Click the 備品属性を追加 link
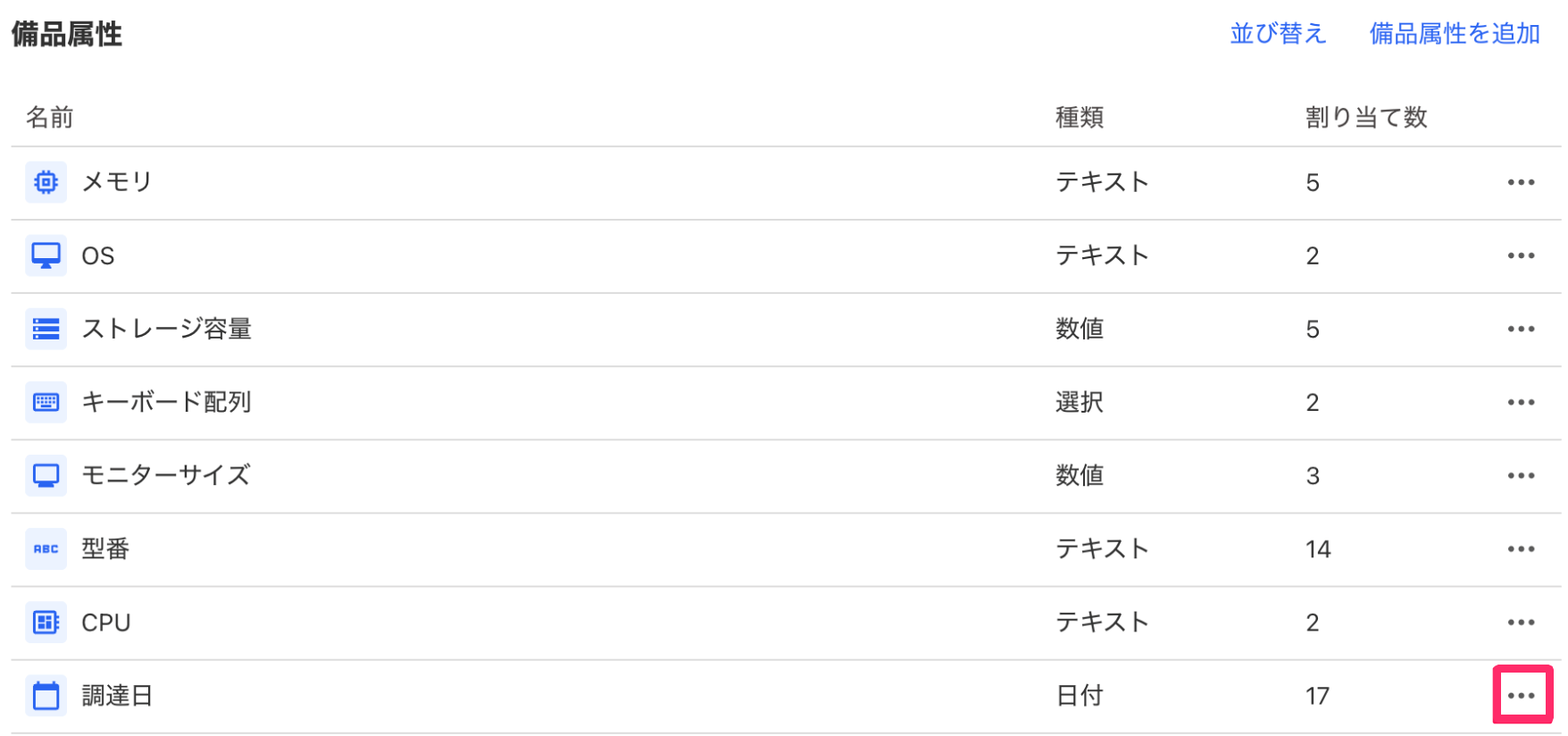This screenshot has height=736, width=1568. point(1455,34)
